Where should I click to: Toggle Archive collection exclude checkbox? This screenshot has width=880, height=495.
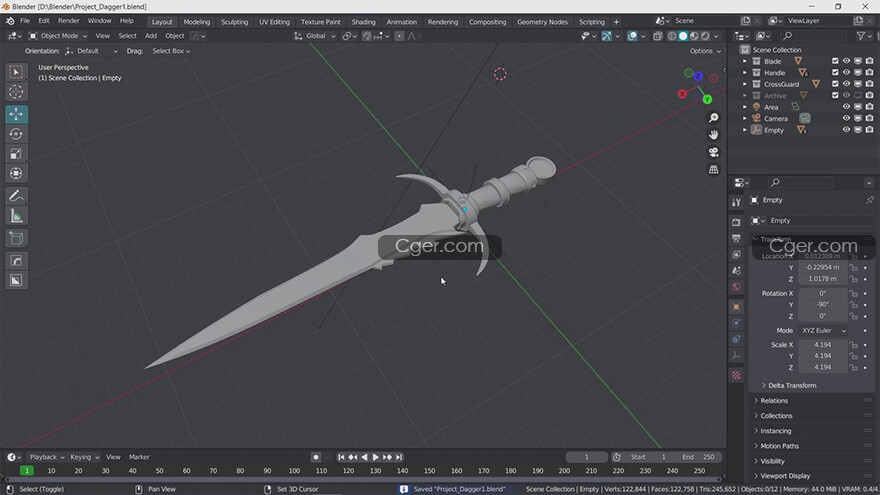coord(835,95)
